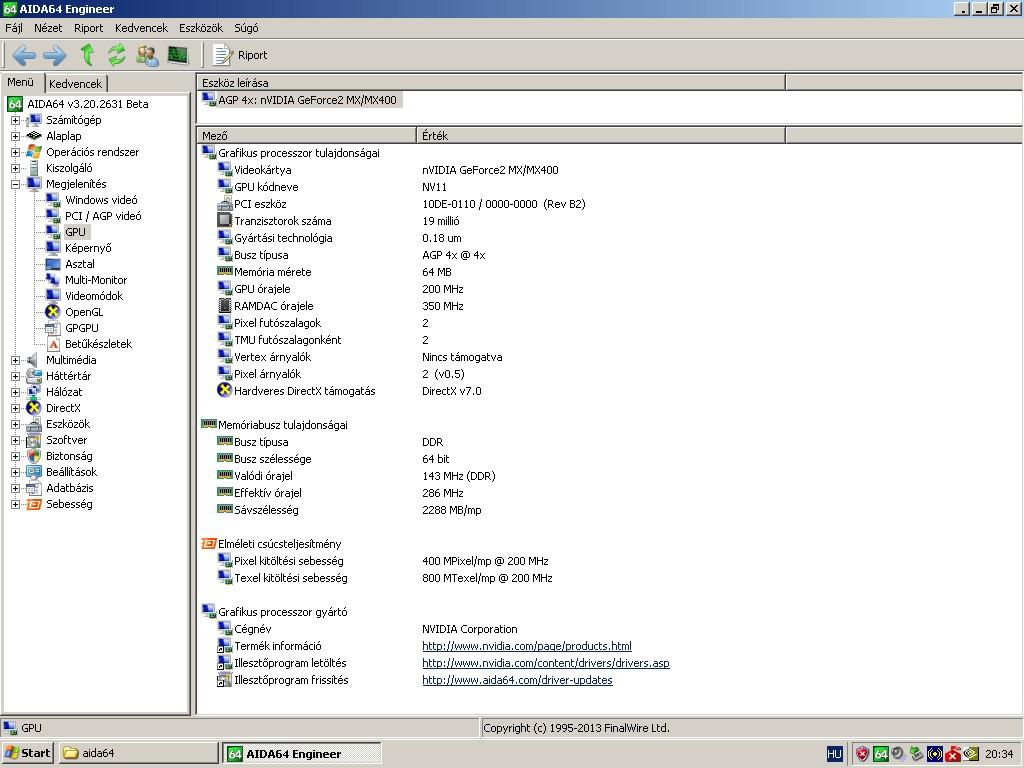Expand the Kiszolgáló tree node
Image resolution: width=1024 pixels, height=768 pixels.
(x=15, y=168)
